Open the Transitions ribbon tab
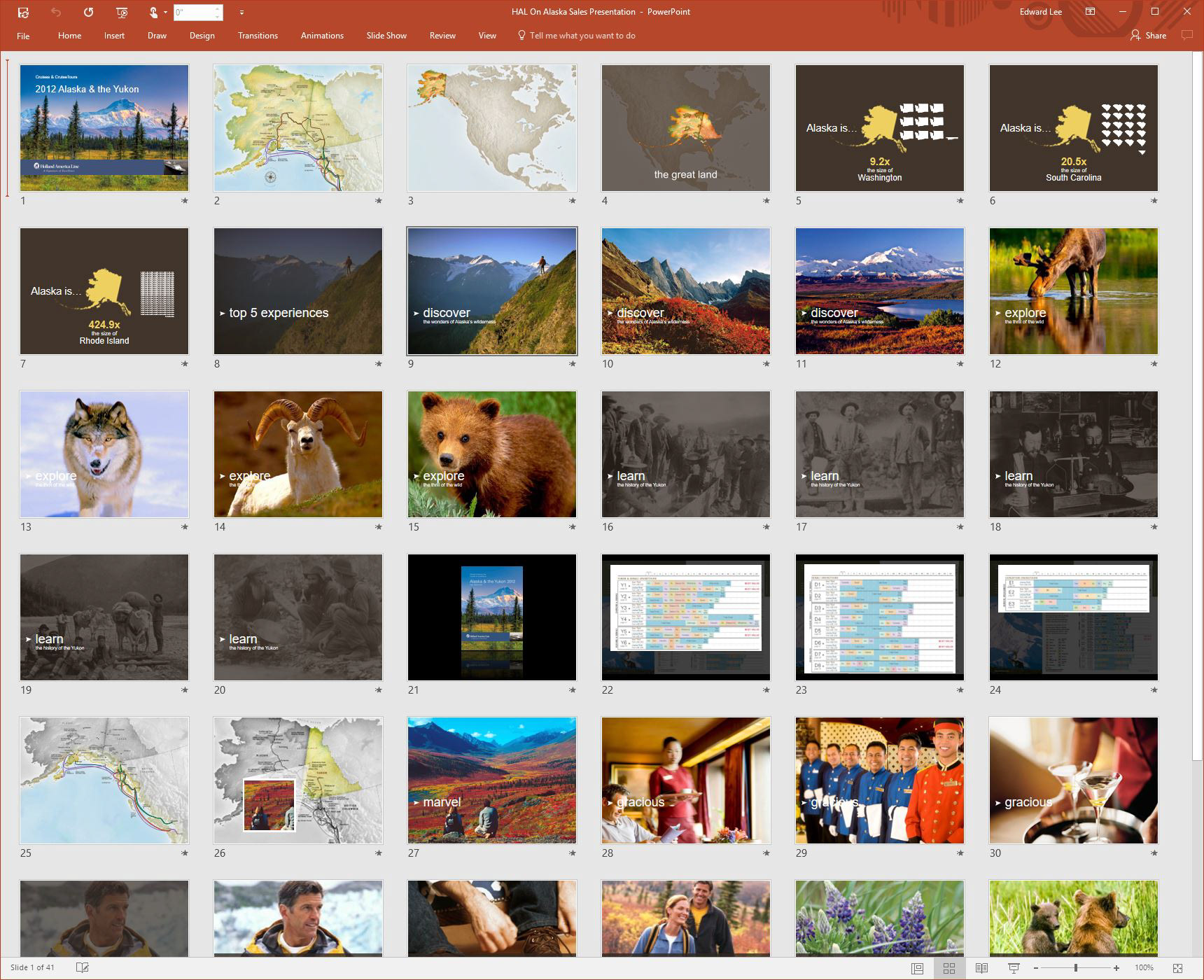This screenshot has width=1204, height=980. coord(258,36)
